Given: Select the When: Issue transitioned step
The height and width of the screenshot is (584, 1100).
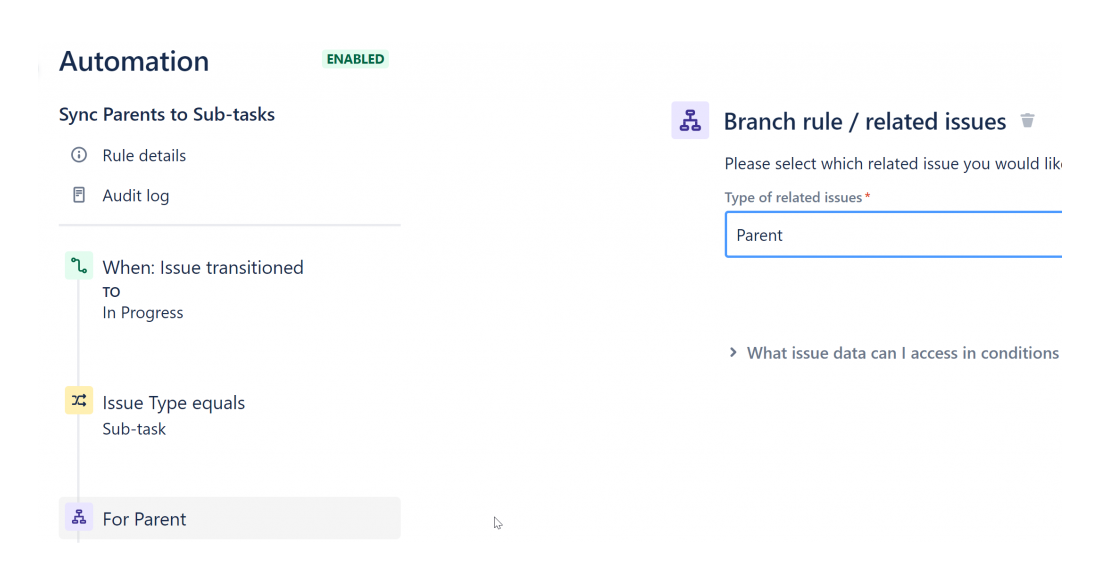Looking at the screenshot, I should pyautogui.click(x=203, y=267).
